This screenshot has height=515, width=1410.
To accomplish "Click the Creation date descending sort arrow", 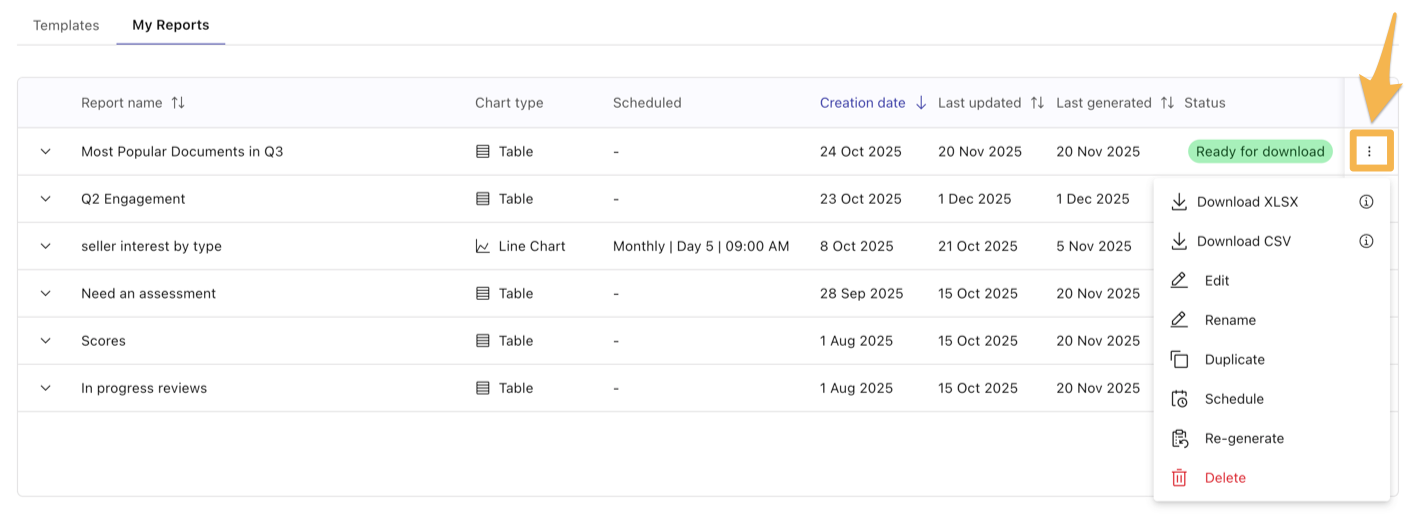I will click(921, 103).
